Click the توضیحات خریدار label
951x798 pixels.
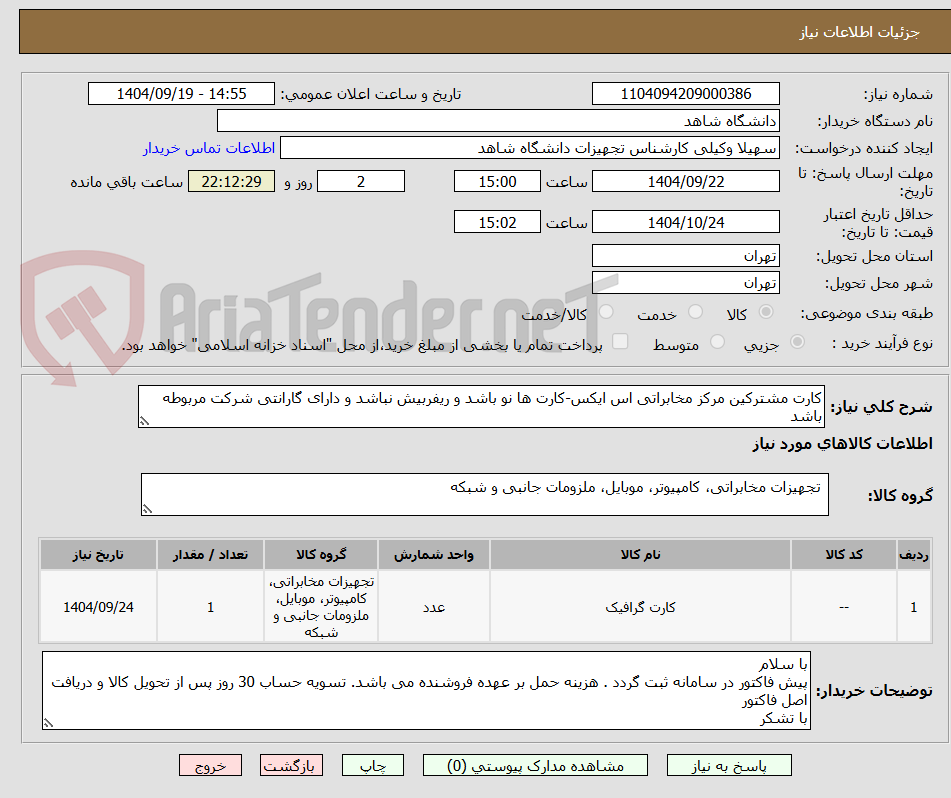[874, 691]
